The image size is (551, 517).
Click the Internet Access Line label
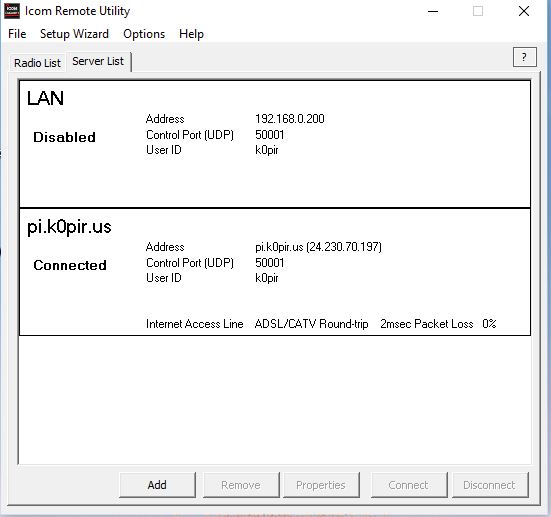click(x=195, y=324)
